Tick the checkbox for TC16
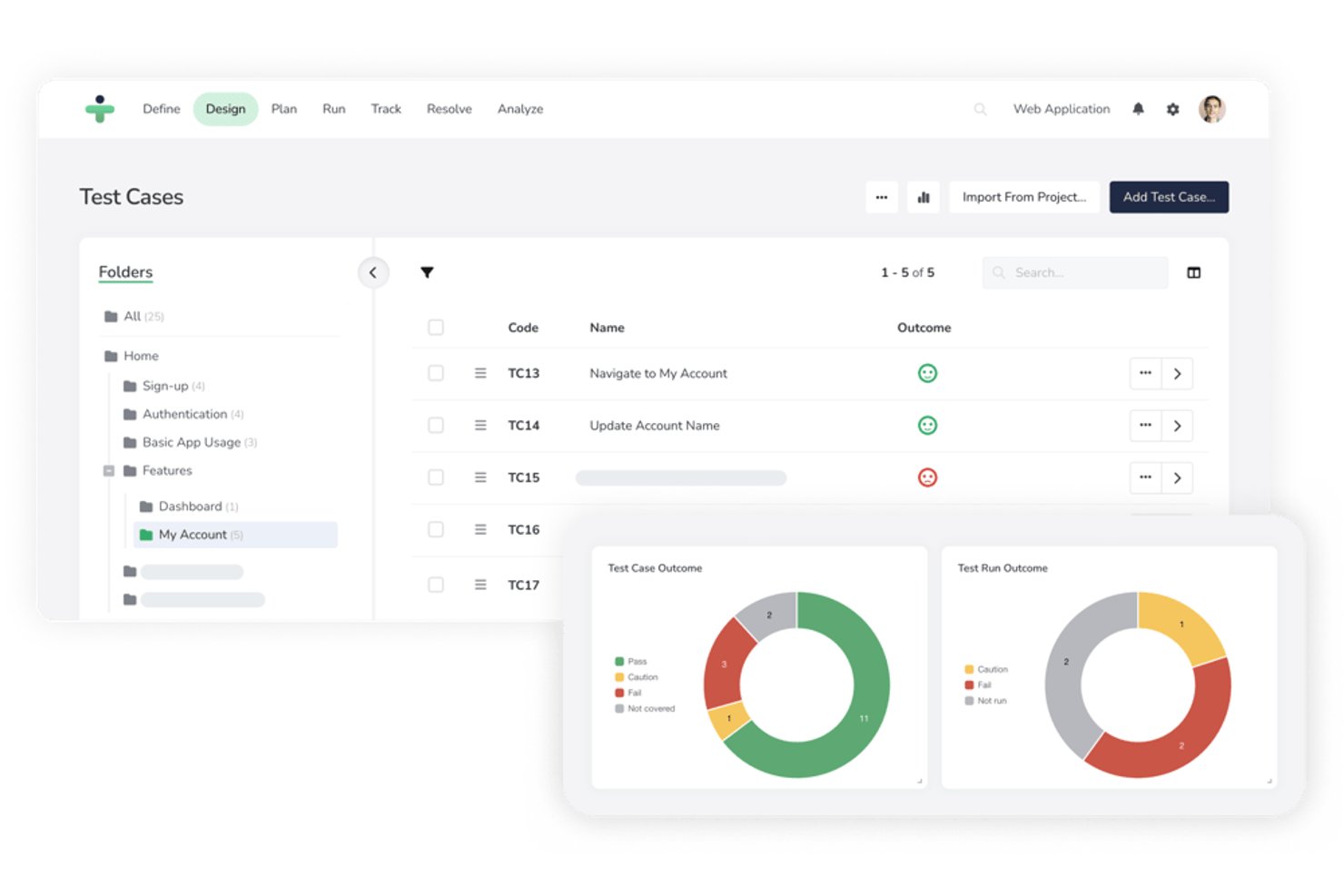This screenshot has width=1344, height=896. pyautogui.click(x=436, y=529)
